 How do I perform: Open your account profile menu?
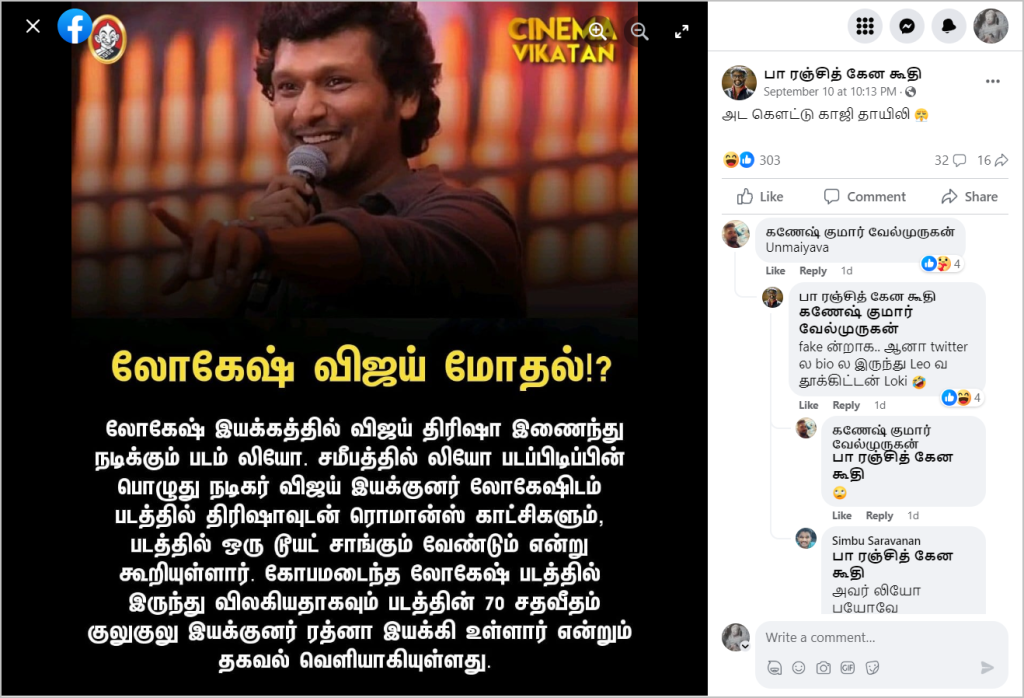pos(991,26)
